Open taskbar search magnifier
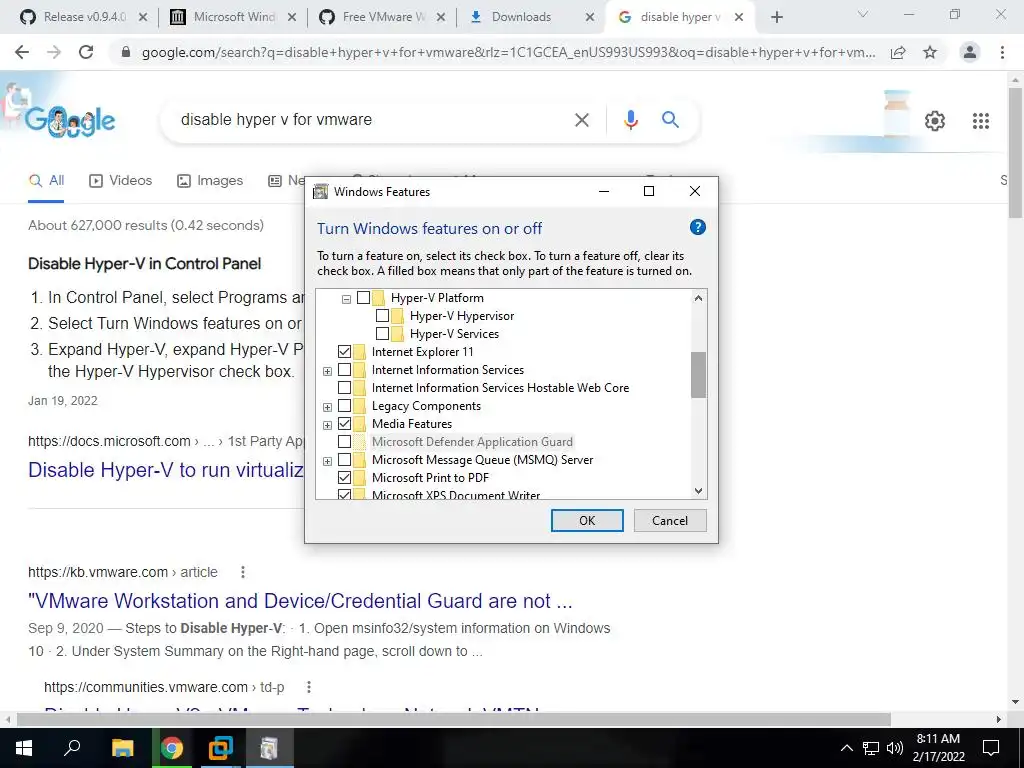Viewport: 1024px width, 768px height. tap(72, 748)
